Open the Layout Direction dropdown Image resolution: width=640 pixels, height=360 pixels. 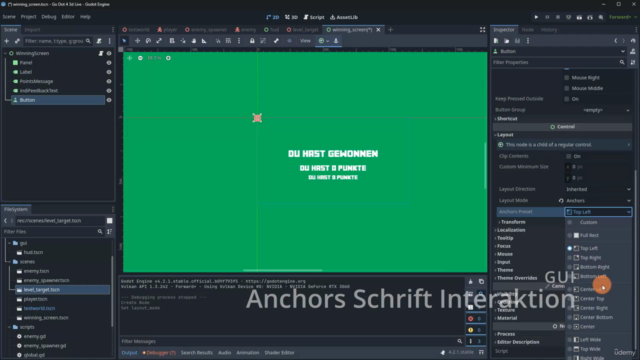(x=598, y=189)
